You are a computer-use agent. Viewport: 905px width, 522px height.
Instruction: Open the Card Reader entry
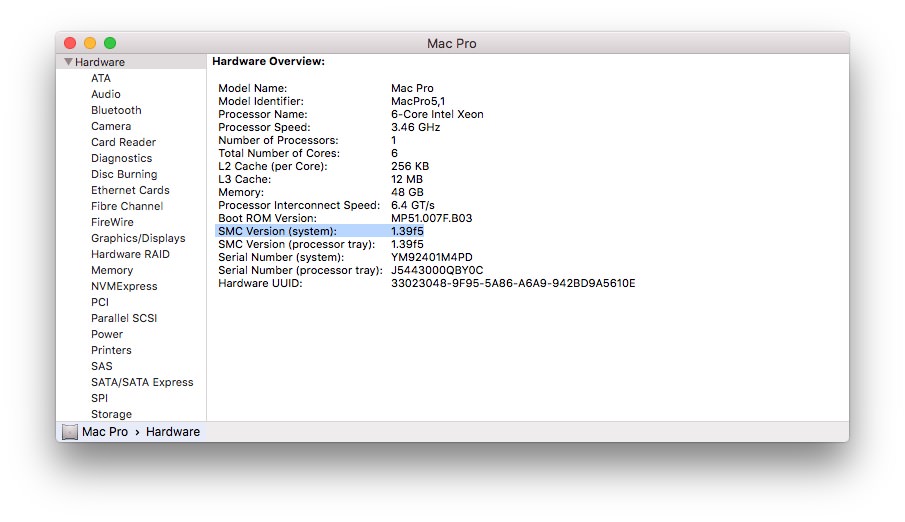coord(124,142)
